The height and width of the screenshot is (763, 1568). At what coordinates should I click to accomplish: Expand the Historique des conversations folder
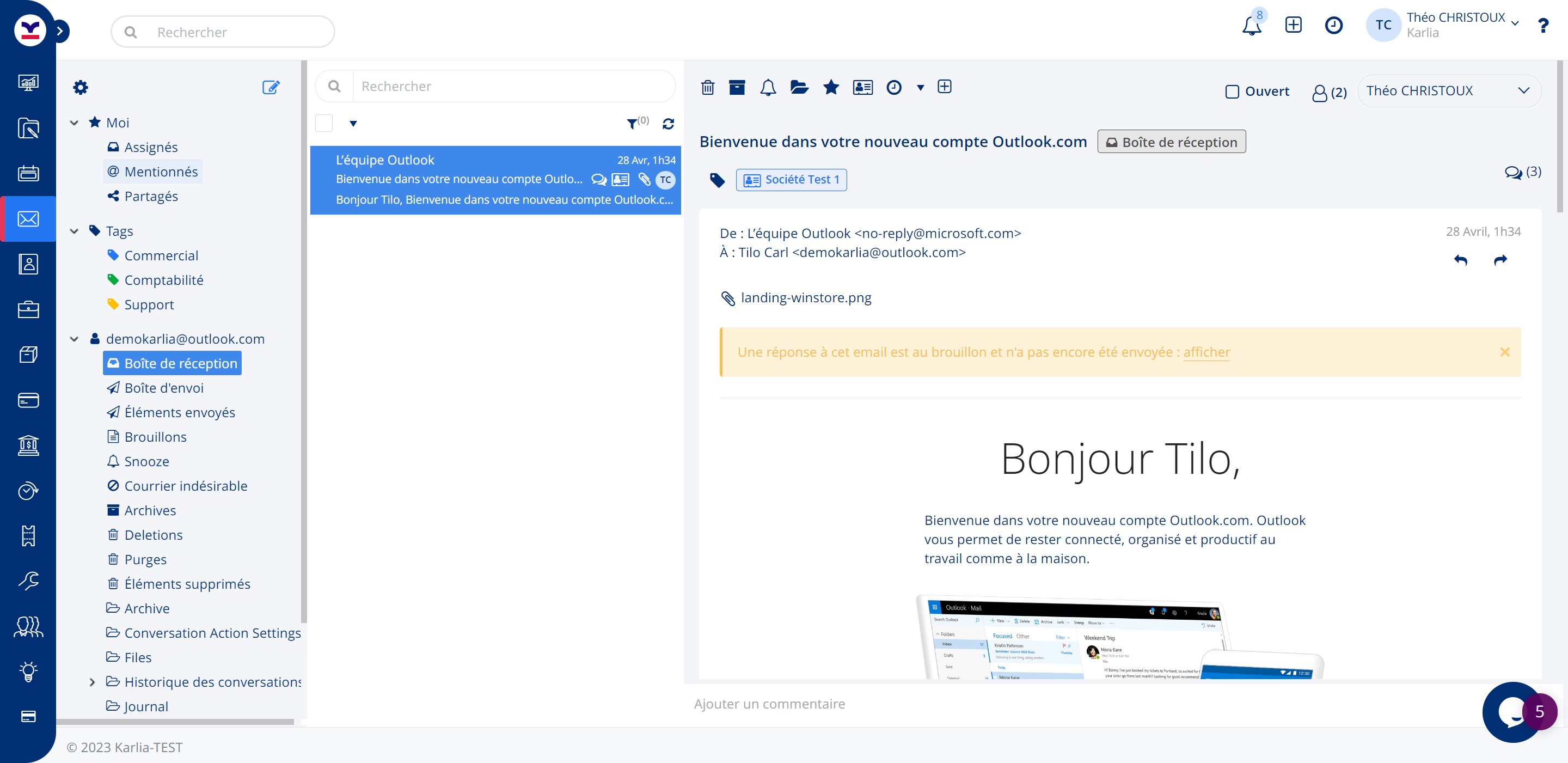pos(92,682)
